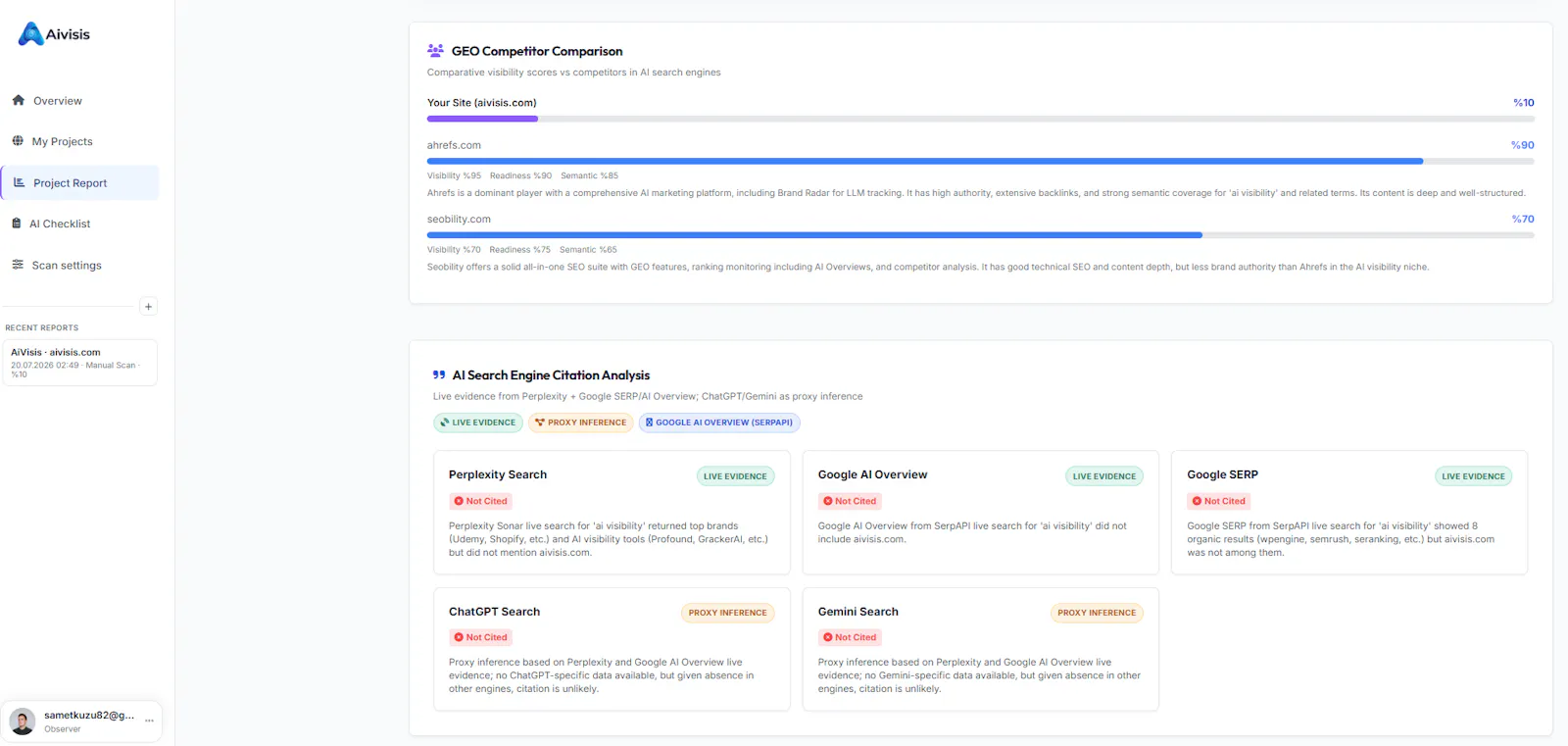The width and height of the screenshot is (1568, 746).
Task: Click the Not Cited icon on Google SERP card
Action: [1197, 501]
